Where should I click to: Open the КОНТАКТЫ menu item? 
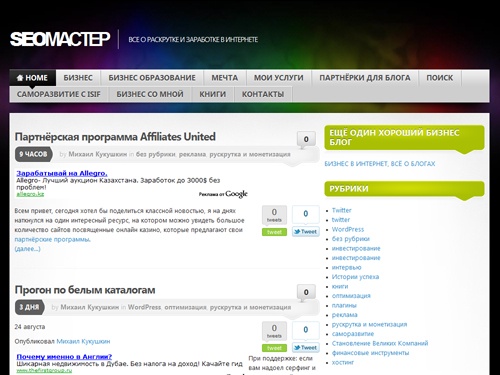[263, 94]
